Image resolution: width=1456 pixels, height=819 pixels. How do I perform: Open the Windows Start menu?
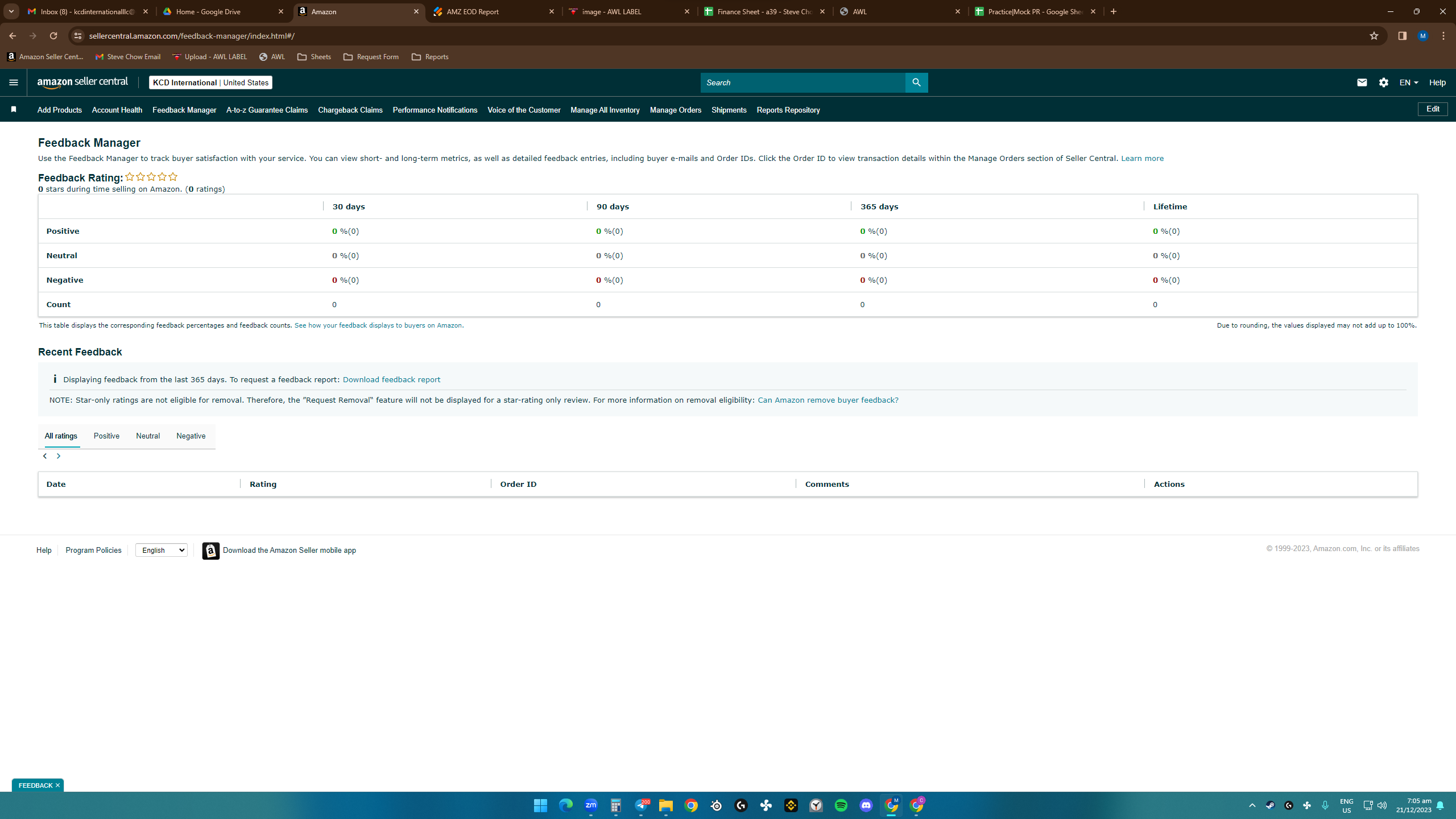540,805
